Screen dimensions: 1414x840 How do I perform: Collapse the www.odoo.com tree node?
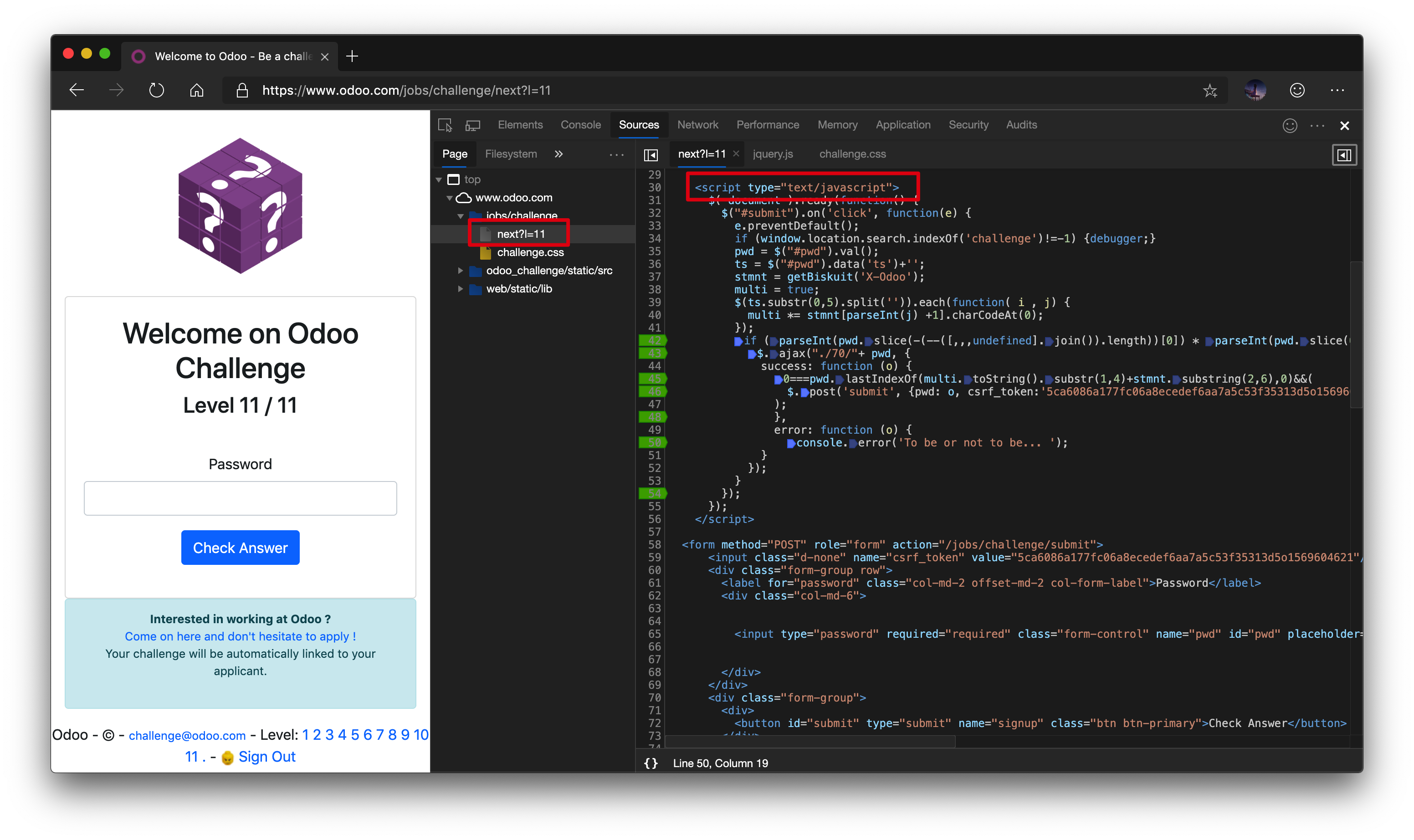(450, 198)
